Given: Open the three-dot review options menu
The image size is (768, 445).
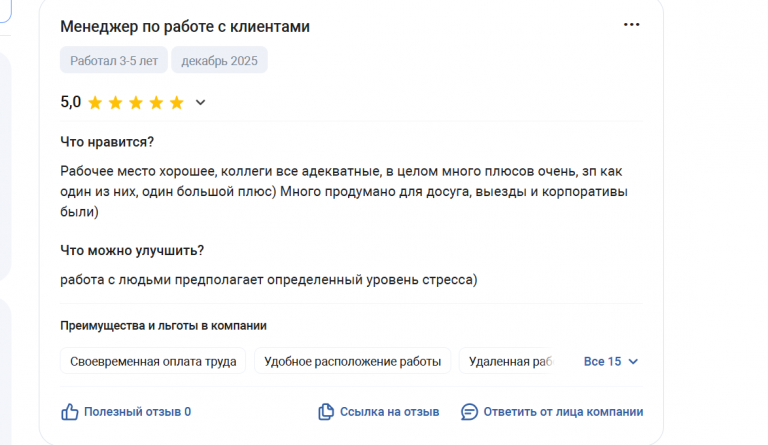Looking at the screenshot, I should click(631, 25).
